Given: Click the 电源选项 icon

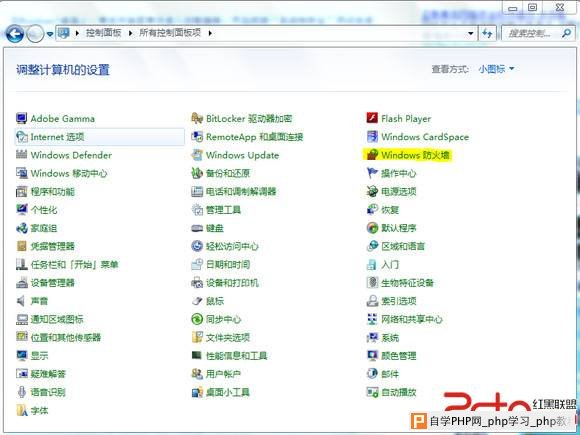Looking at the screenshot, I should pyautogui.click(x=372, y=192).
